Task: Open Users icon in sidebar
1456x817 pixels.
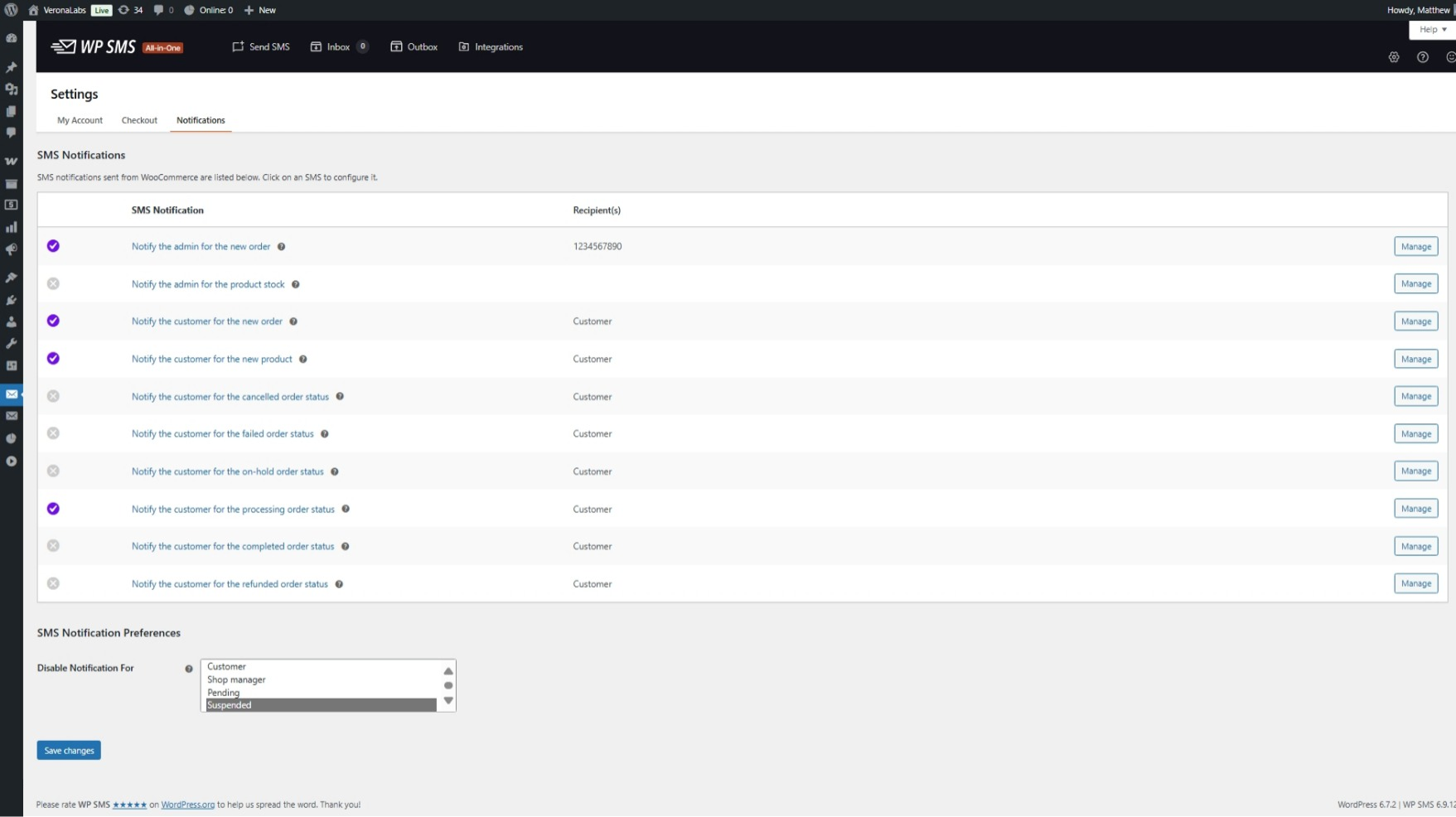Action: [12, 321]
